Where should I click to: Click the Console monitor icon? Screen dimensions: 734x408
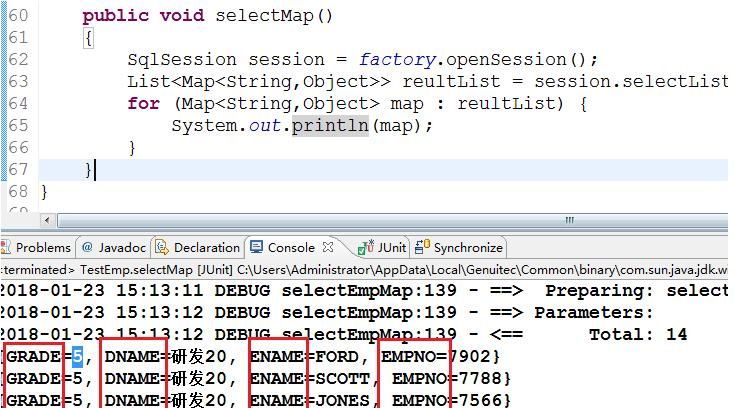pyautogui.click(x=257, y=247)
